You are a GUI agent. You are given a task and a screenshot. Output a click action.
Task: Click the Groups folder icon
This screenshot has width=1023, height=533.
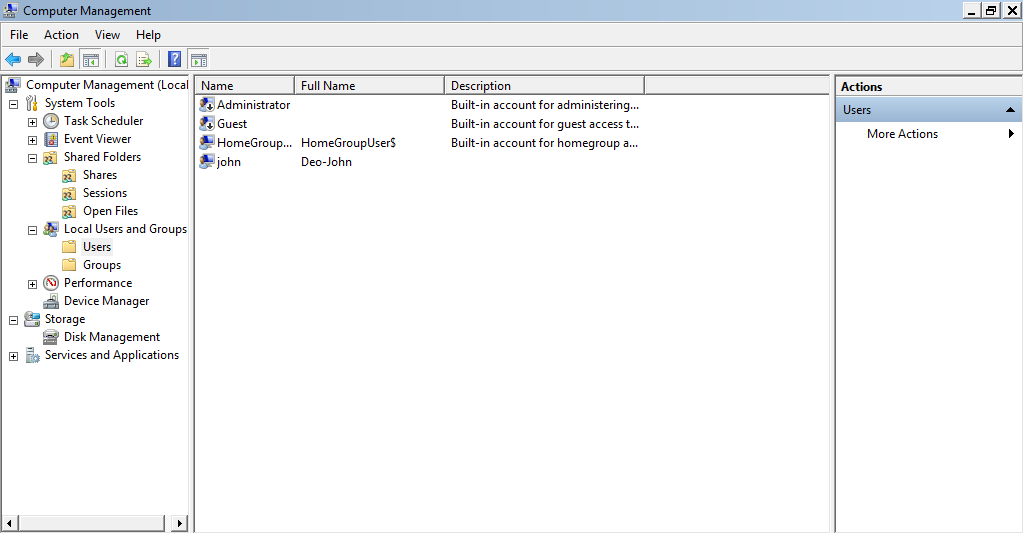coord(69,265)
